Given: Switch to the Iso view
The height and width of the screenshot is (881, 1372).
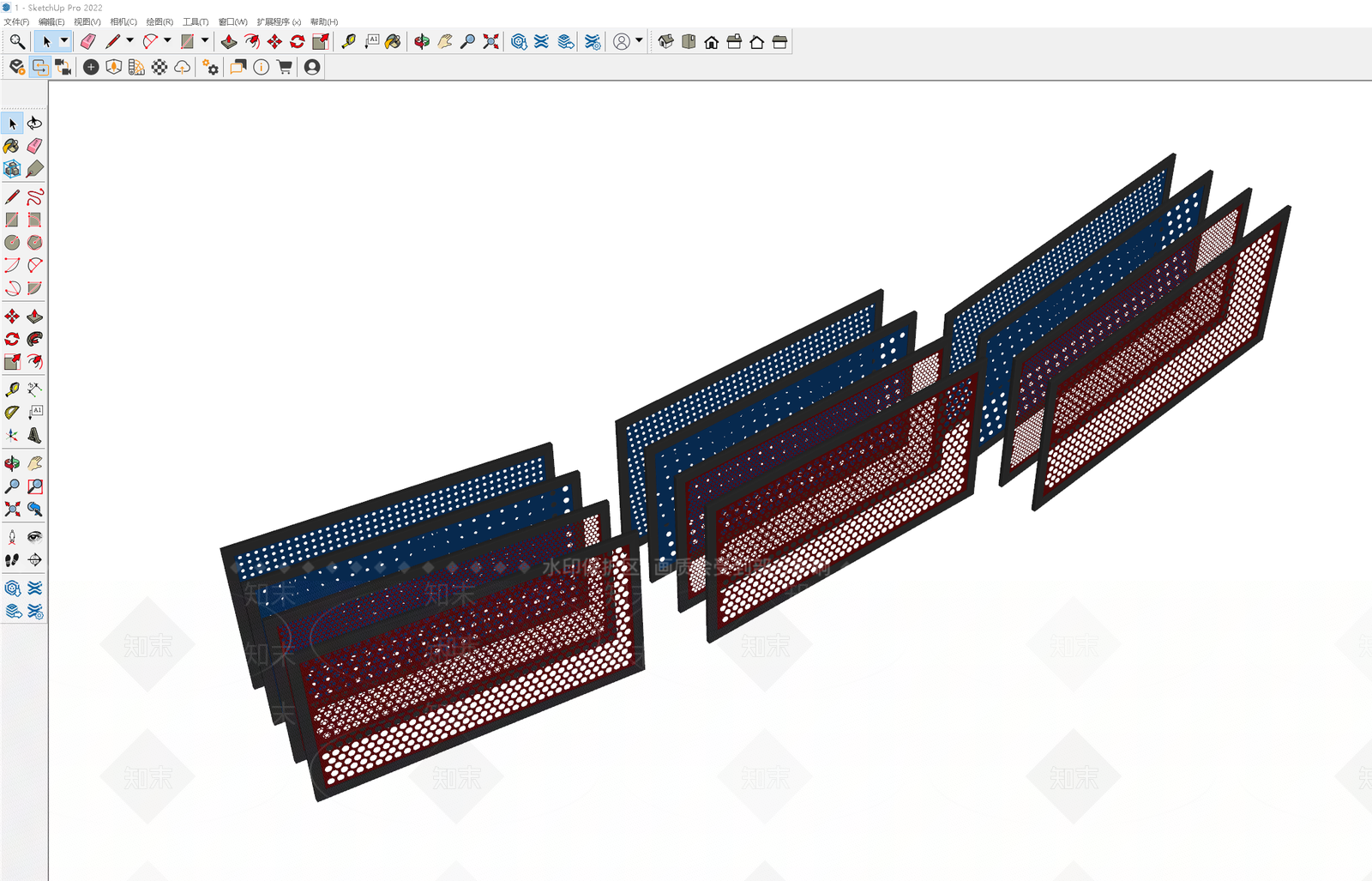Looking at the screenshot, I should [x=666, y=41].
